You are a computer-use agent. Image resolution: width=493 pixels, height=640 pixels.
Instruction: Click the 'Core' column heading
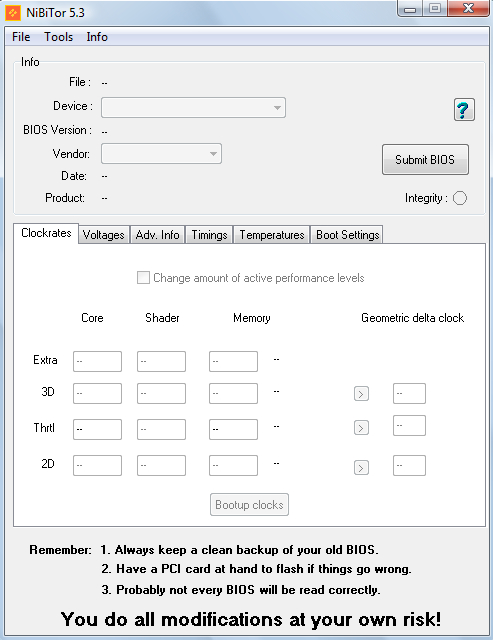click(92, 318)
